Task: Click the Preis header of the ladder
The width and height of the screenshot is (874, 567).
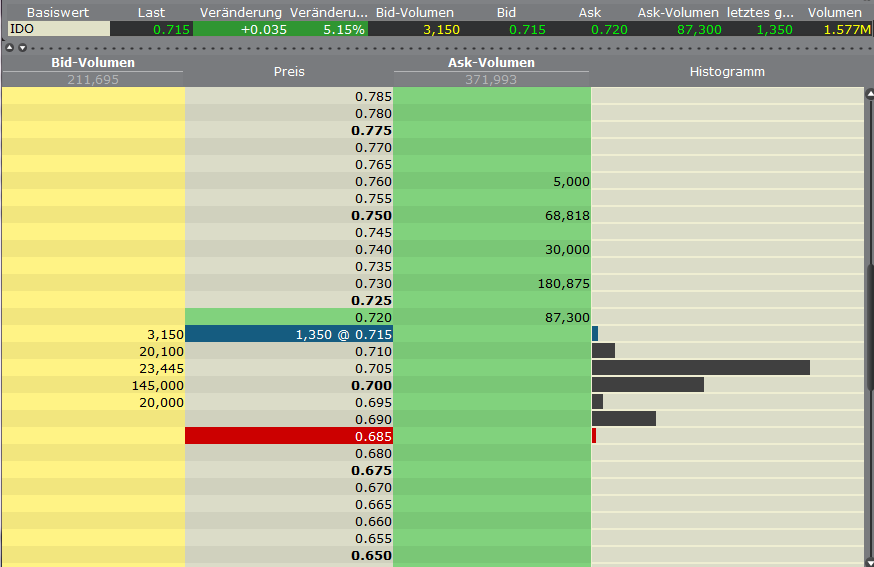Action: [289, 71]
